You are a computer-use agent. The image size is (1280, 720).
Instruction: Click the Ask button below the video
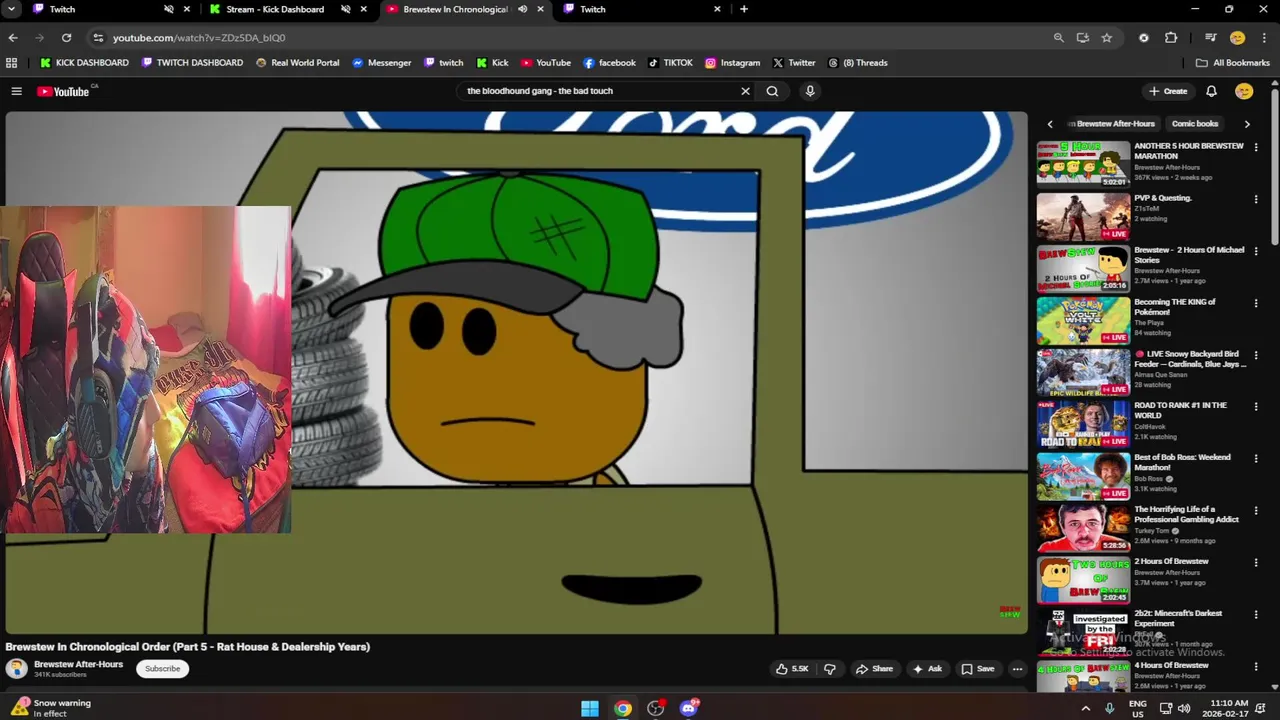(927, 669)
